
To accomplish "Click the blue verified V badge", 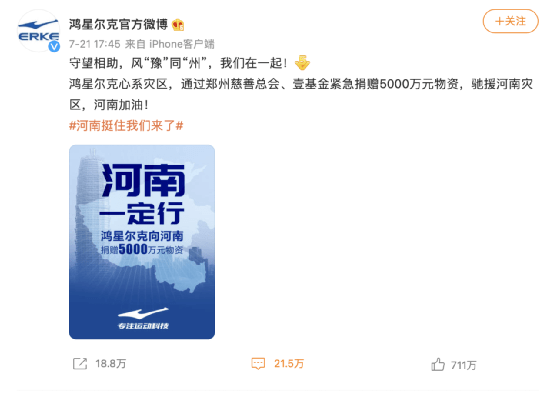I will [x=54, y=46].
